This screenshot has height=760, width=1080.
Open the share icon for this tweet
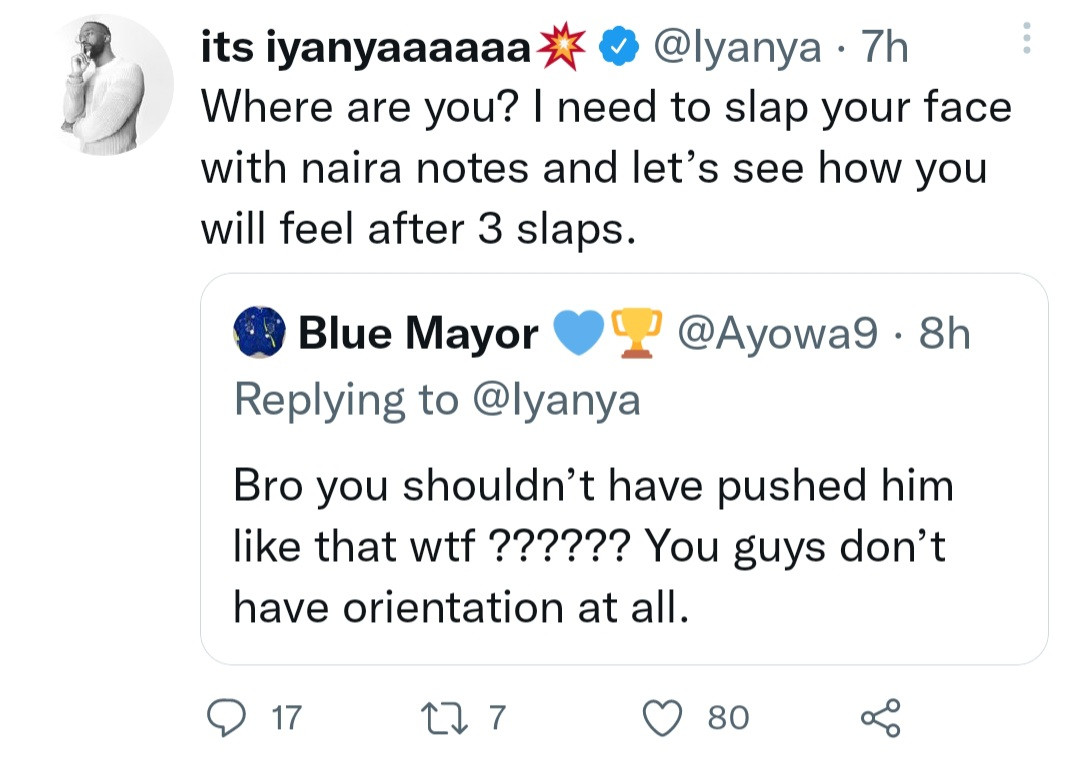880,716
